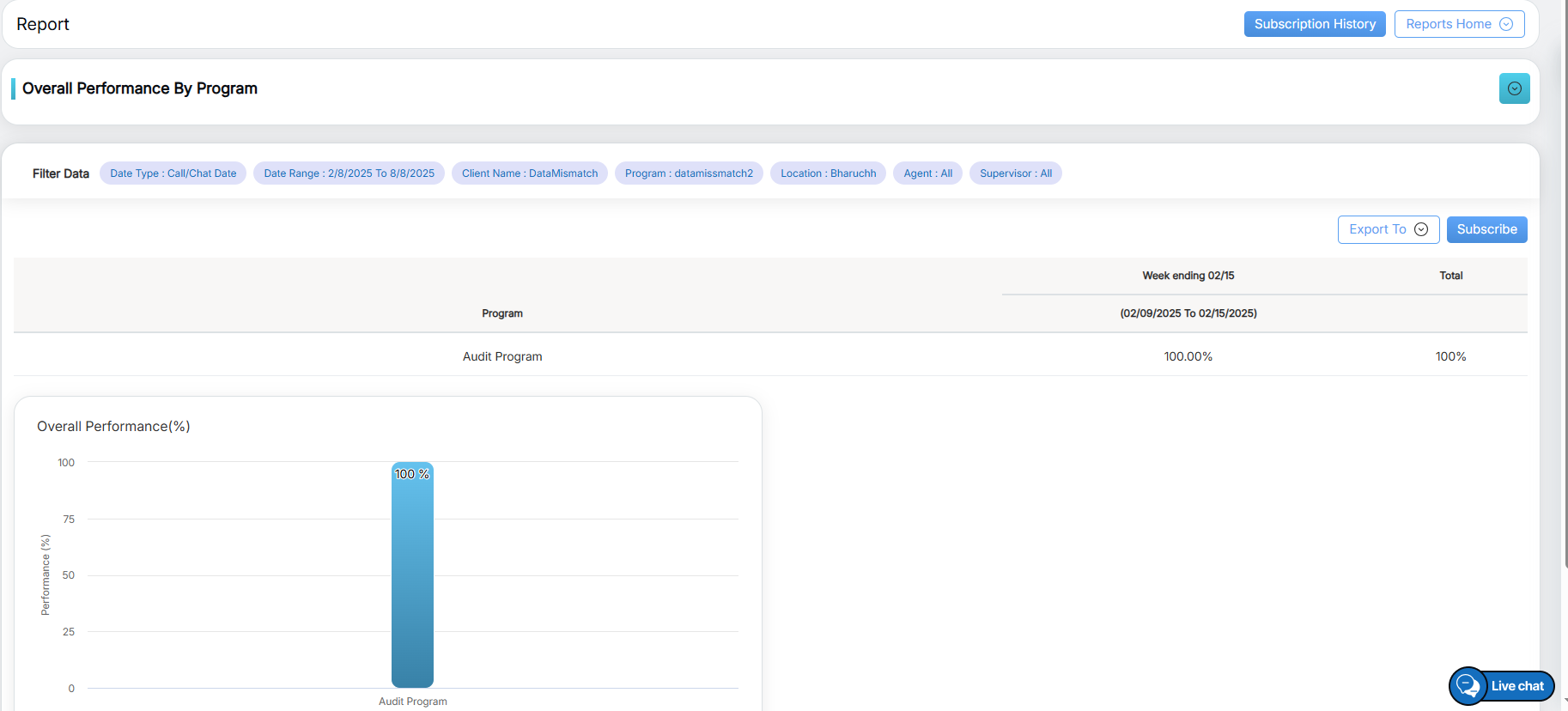This screenshot has height=711, width=1568.
Task: Select the Date Type filter chip
Action: (x=173, y=173)
